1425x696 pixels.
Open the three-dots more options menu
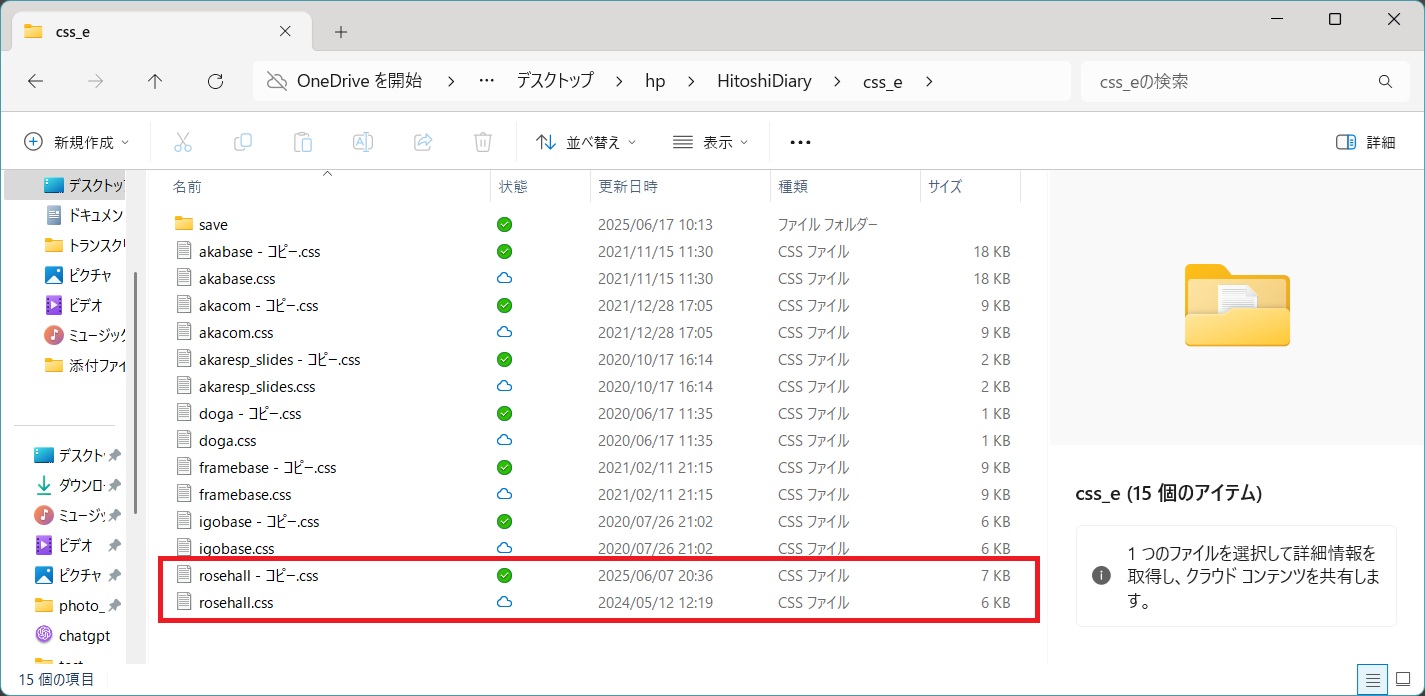click(x=800, y=142)
